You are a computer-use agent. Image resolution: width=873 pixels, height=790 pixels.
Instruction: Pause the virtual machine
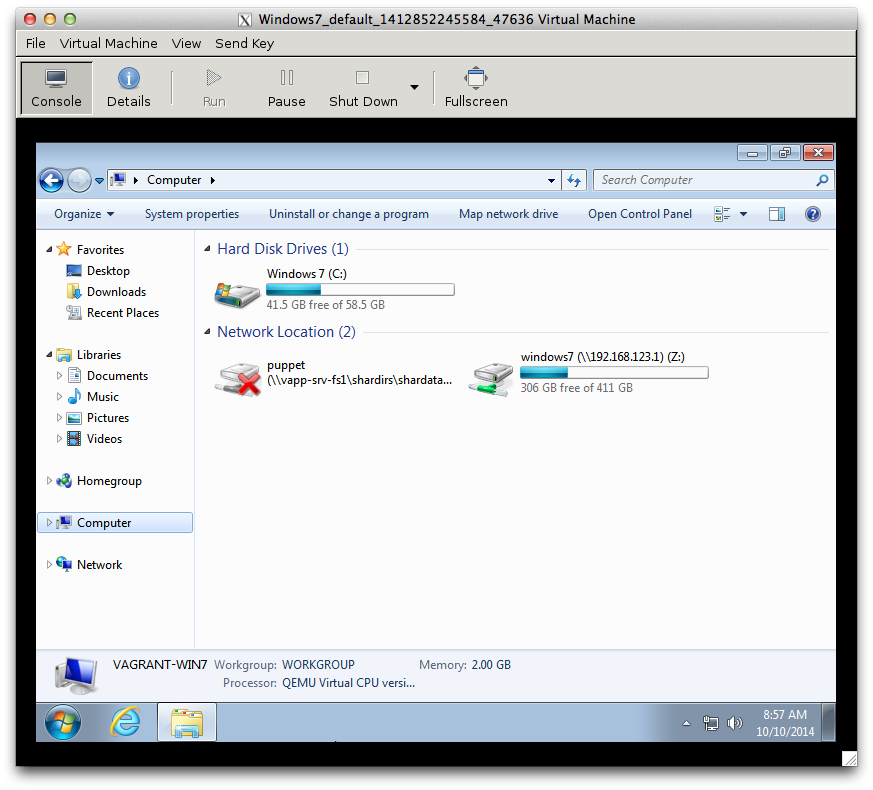pos(286,88)
